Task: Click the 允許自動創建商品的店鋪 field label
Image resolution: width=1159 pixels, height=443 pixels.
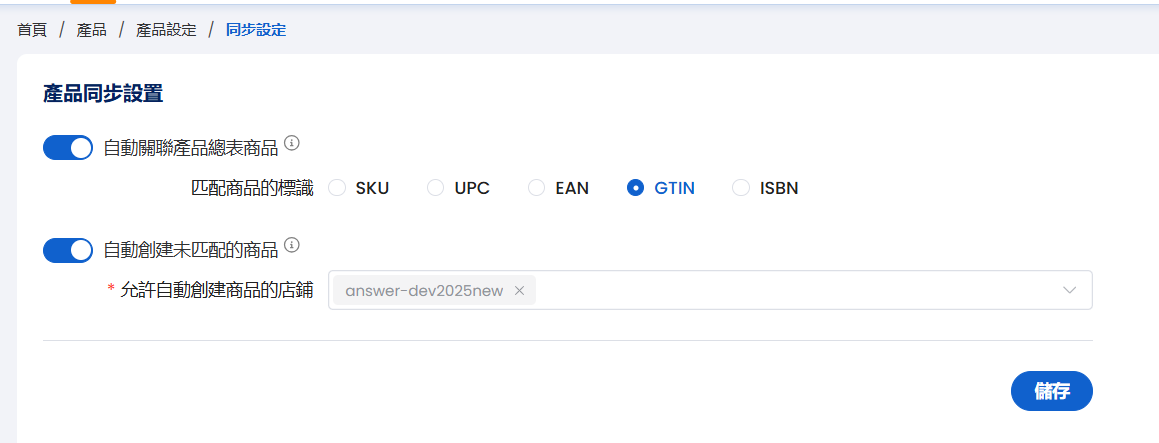Action: coord(216,291)
